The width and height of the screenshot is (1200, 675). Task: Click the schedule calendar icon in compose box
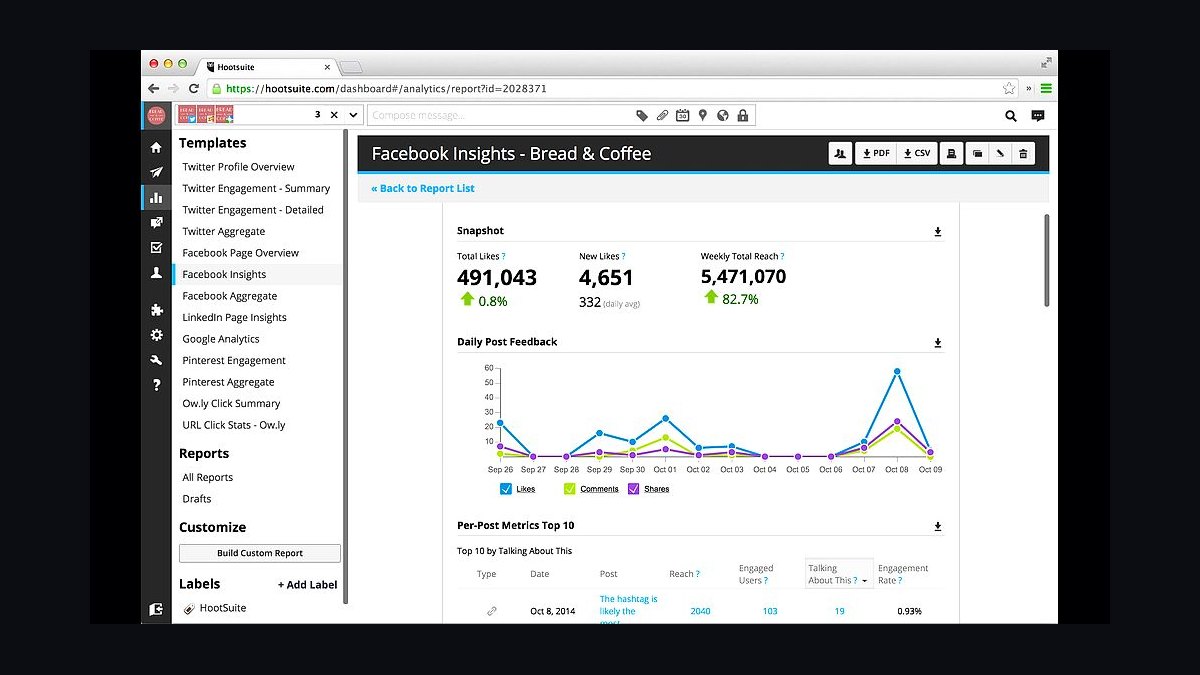pos(683,116)
